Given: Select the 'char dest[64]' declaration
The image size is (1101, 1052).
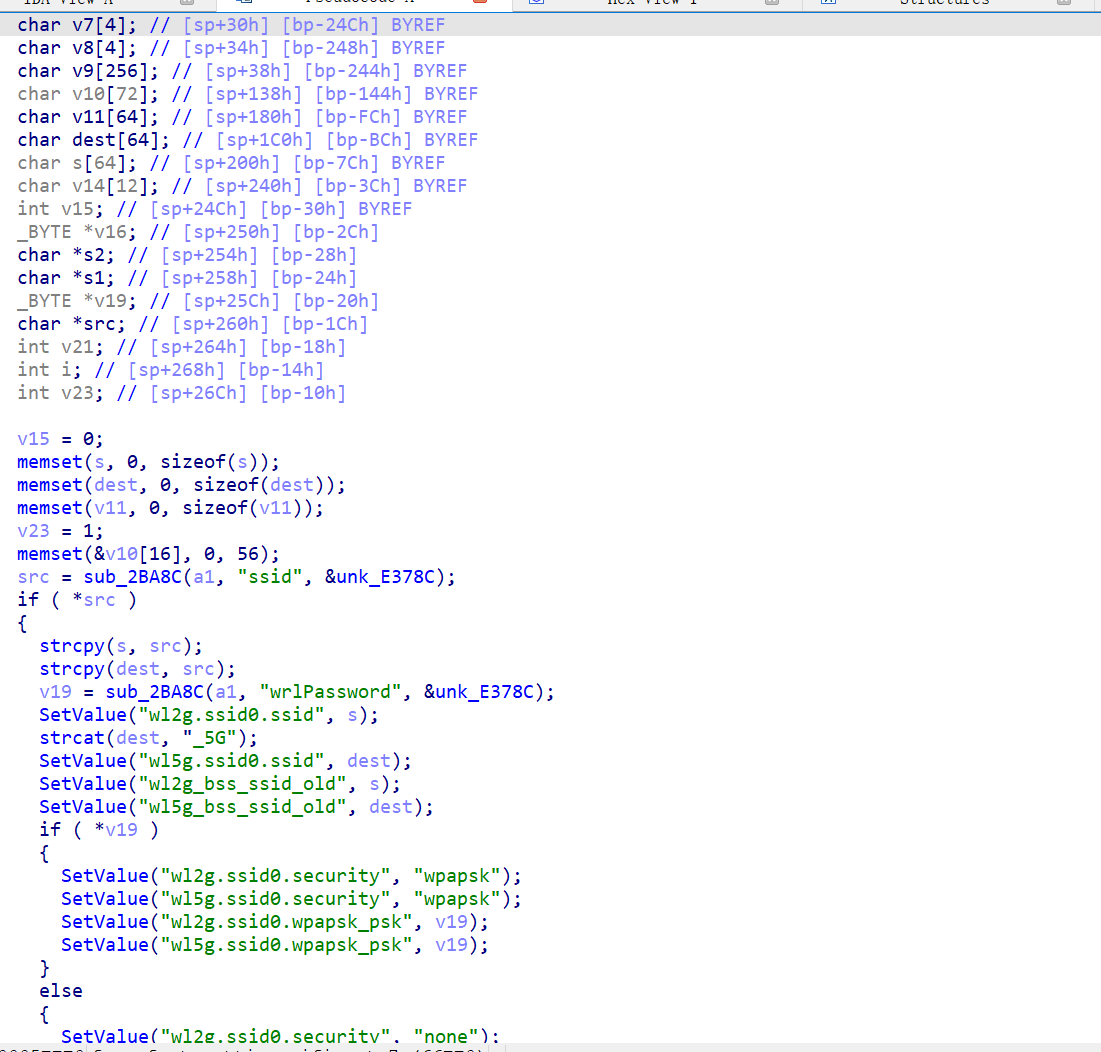Looking at the screenshot, I should coord(248,140).
